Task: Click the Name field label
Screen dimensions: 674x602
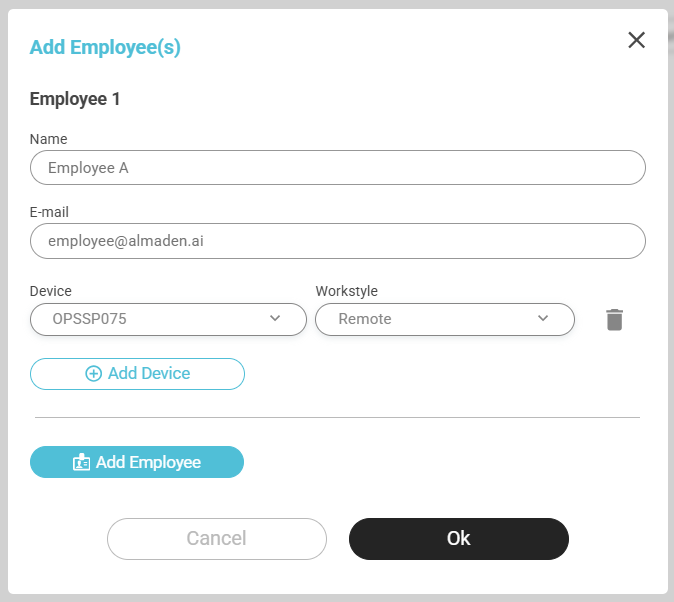Action: [49, 139]
